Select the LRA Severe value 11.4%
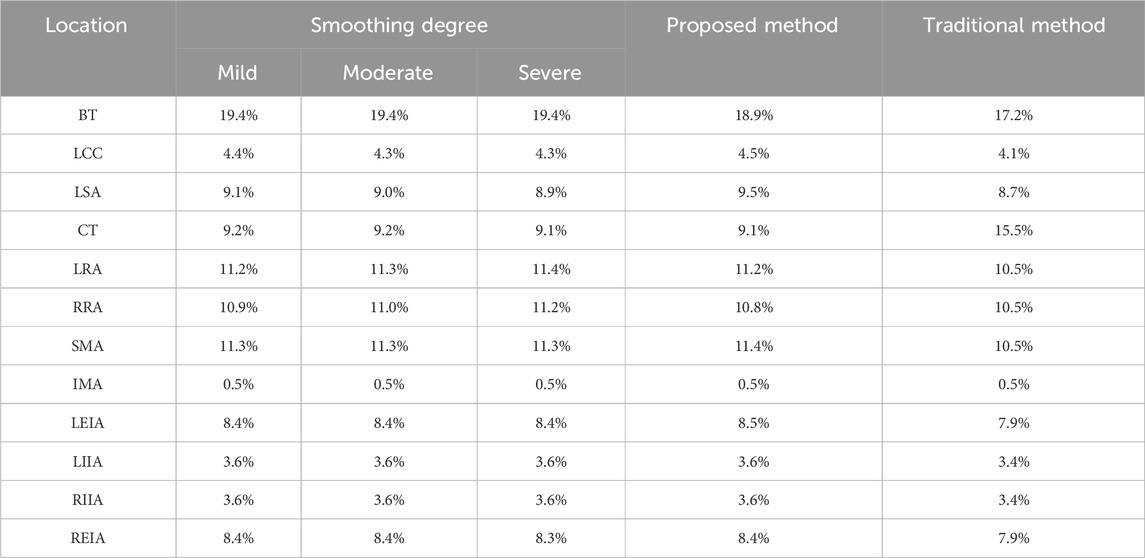This screenshot has width=1145, height=558. (x=550, y=270)
